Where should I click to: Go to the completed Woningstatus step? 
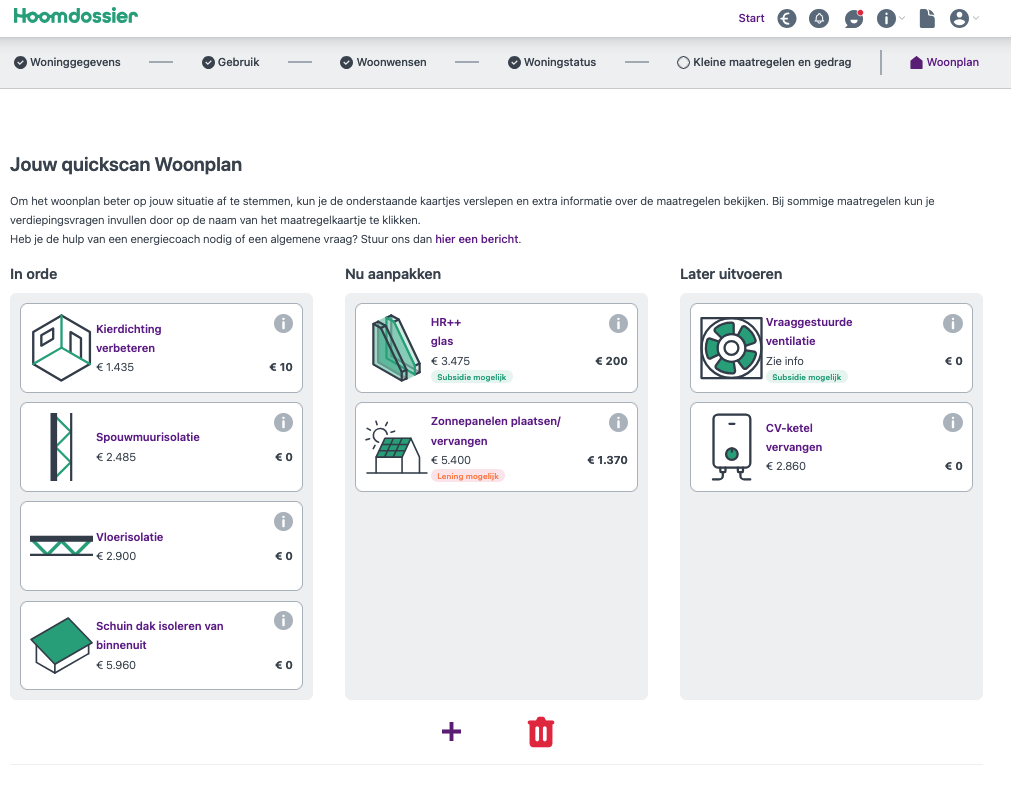[x=552, y=62]
